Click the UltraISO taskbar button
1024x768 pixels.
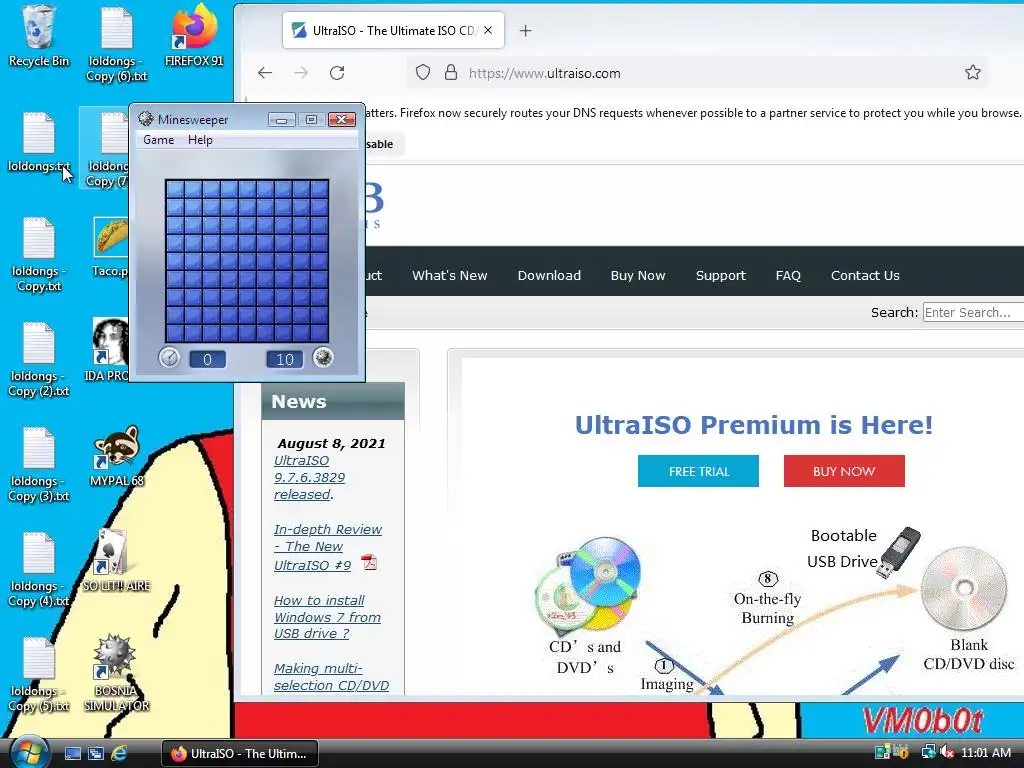[x=240, y=753]
